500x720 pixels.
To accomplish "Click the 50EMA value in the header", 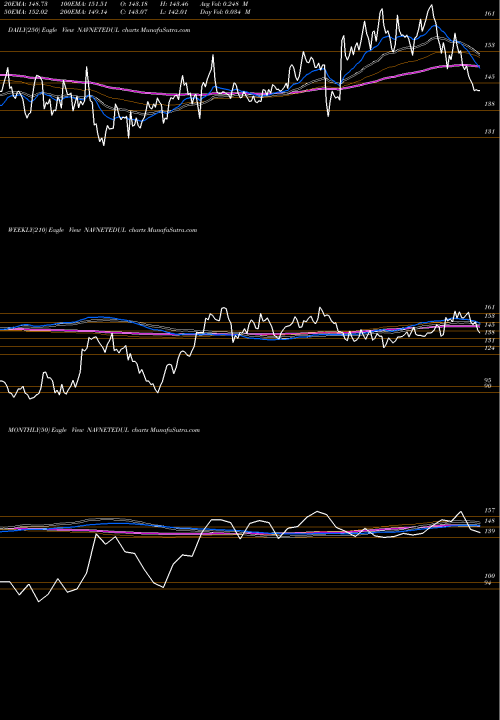I will 28,12.
